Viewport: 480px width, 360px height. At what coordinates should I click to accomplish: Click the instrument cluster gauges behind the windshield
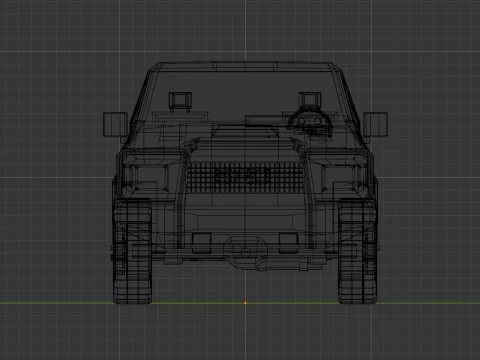309,121
